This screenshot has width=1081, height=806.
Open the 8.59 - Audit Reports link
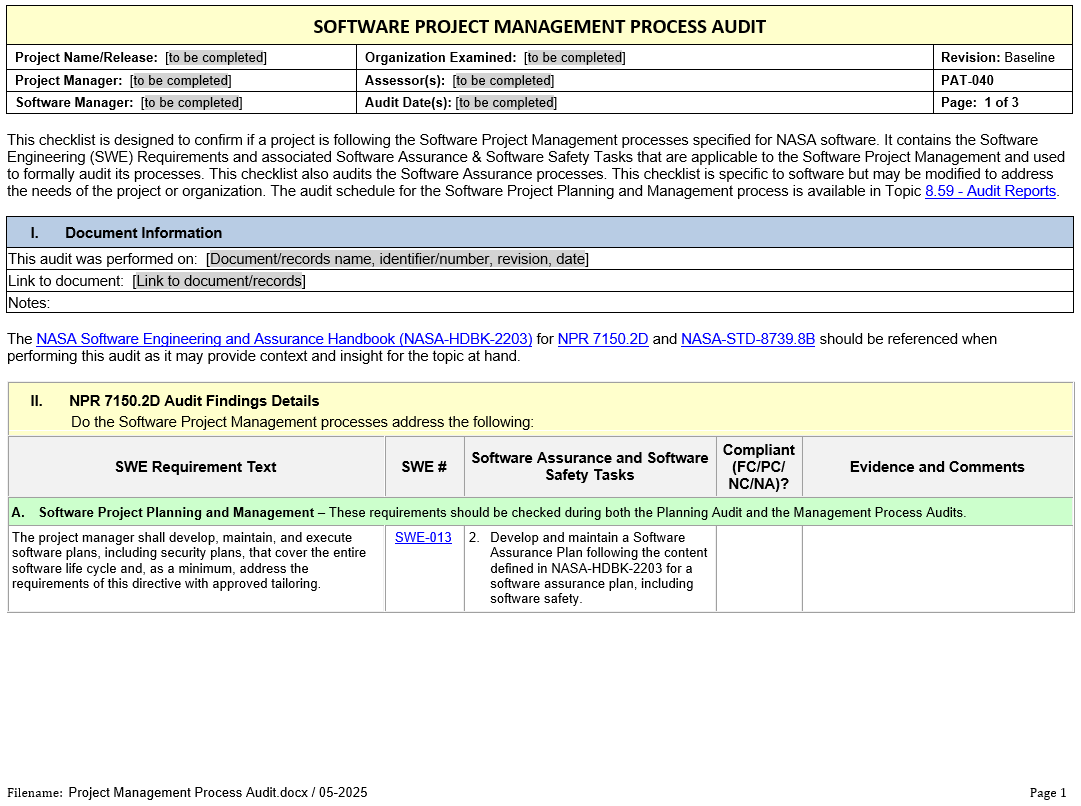click(990, 191)
